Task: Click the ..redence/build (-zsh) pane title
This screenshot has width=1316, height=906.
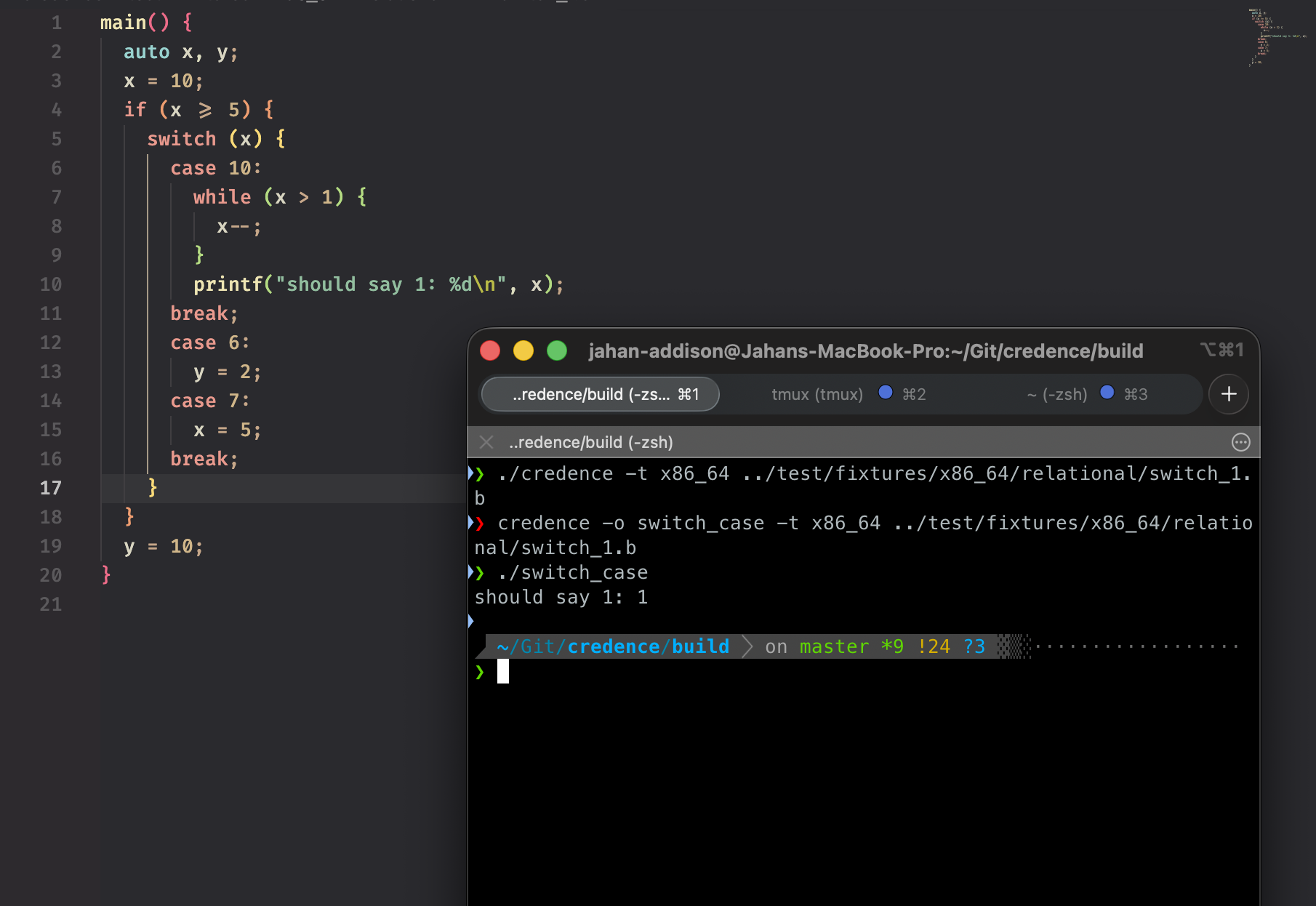Action: tap(590, 442)
